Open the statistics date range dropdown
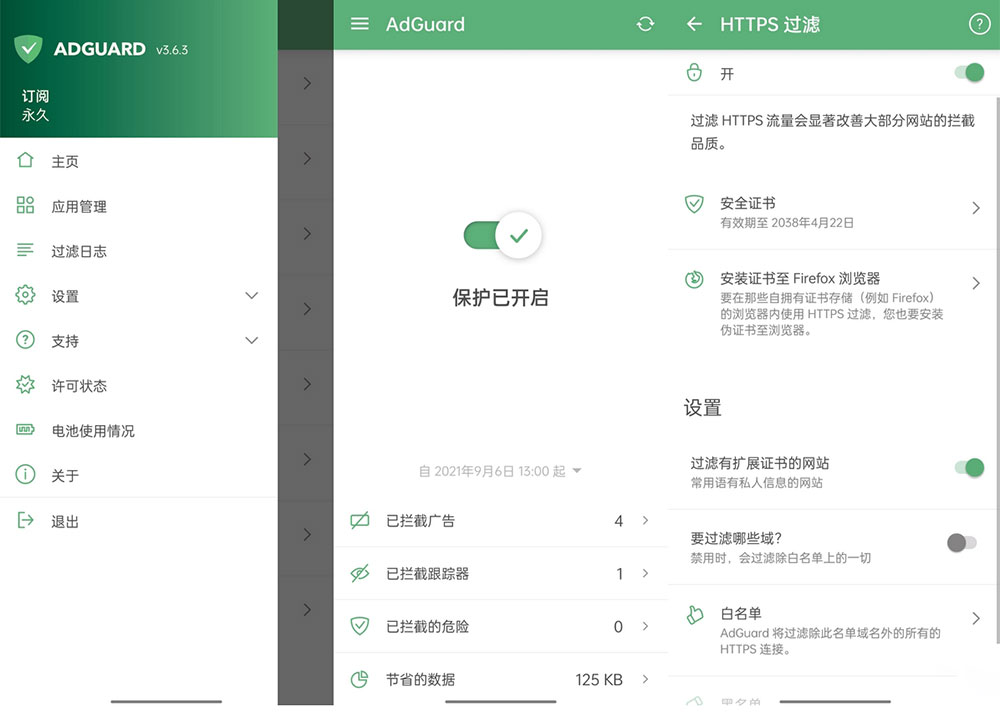The width and height of the screenshot is (1000, 712). 577,470
